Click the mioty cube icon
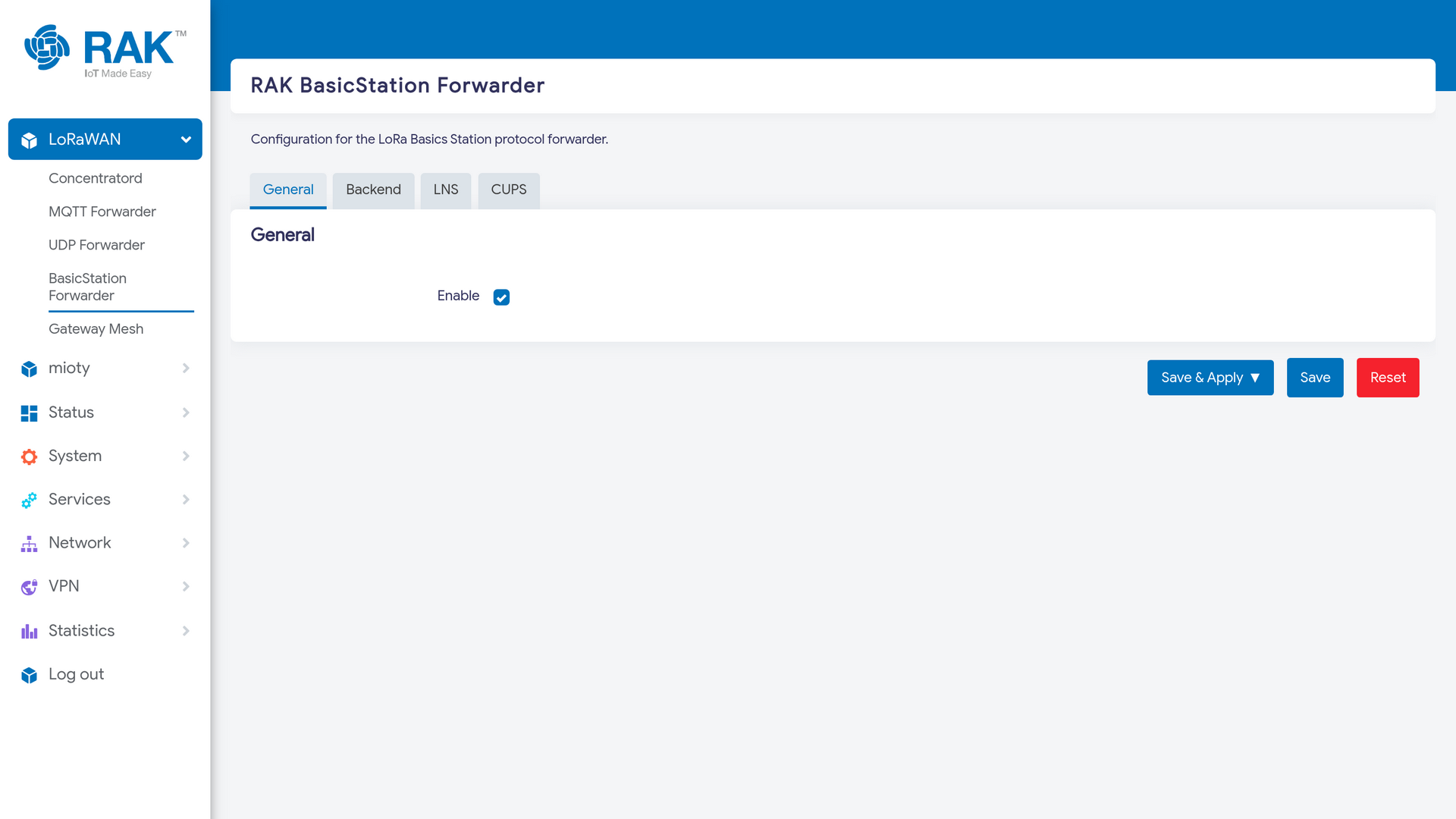The image size is (1456, 819). click(x=30, y=369)
